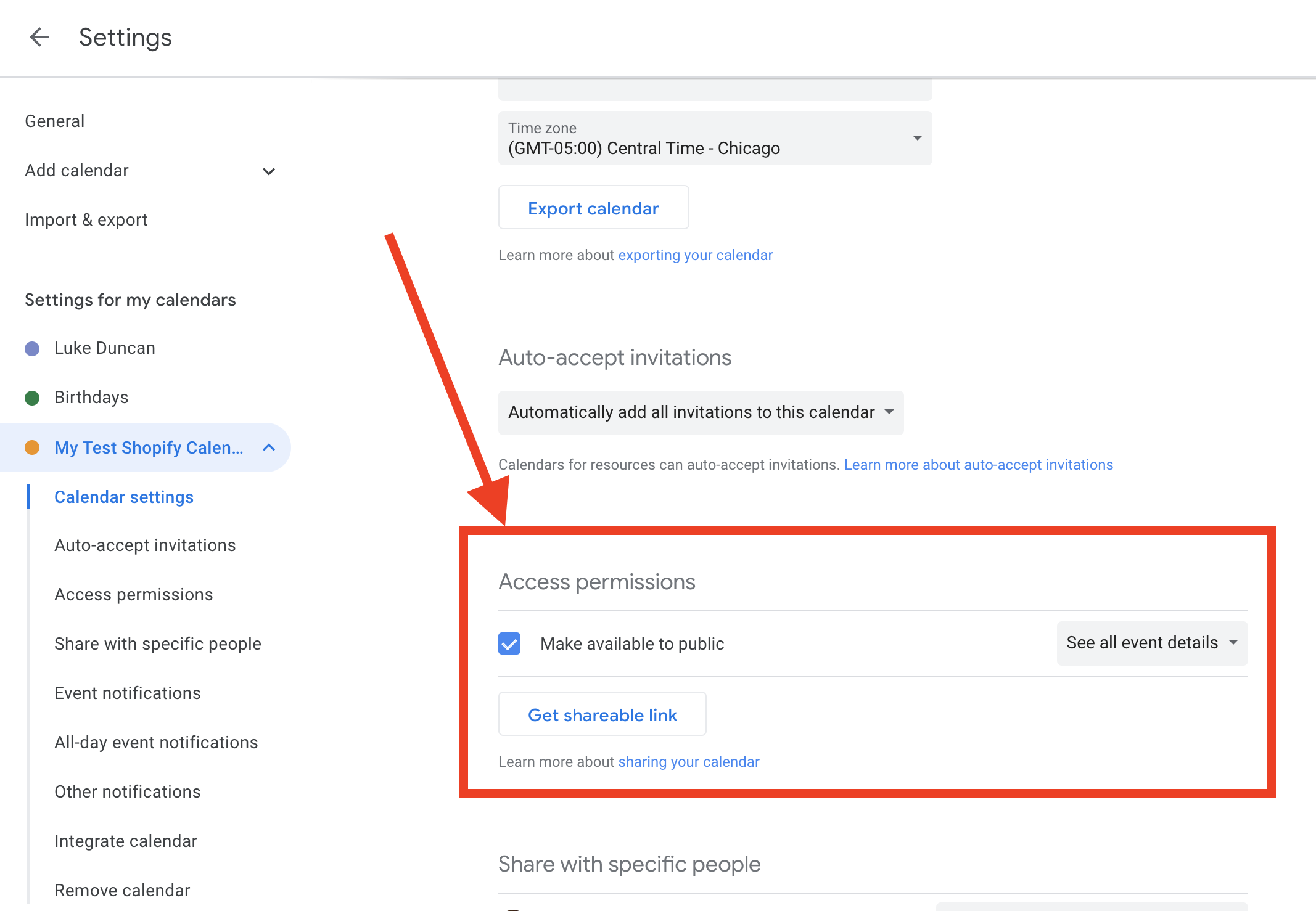
Task: Open General in the settings sidebar
Action: tap(55, 121)
